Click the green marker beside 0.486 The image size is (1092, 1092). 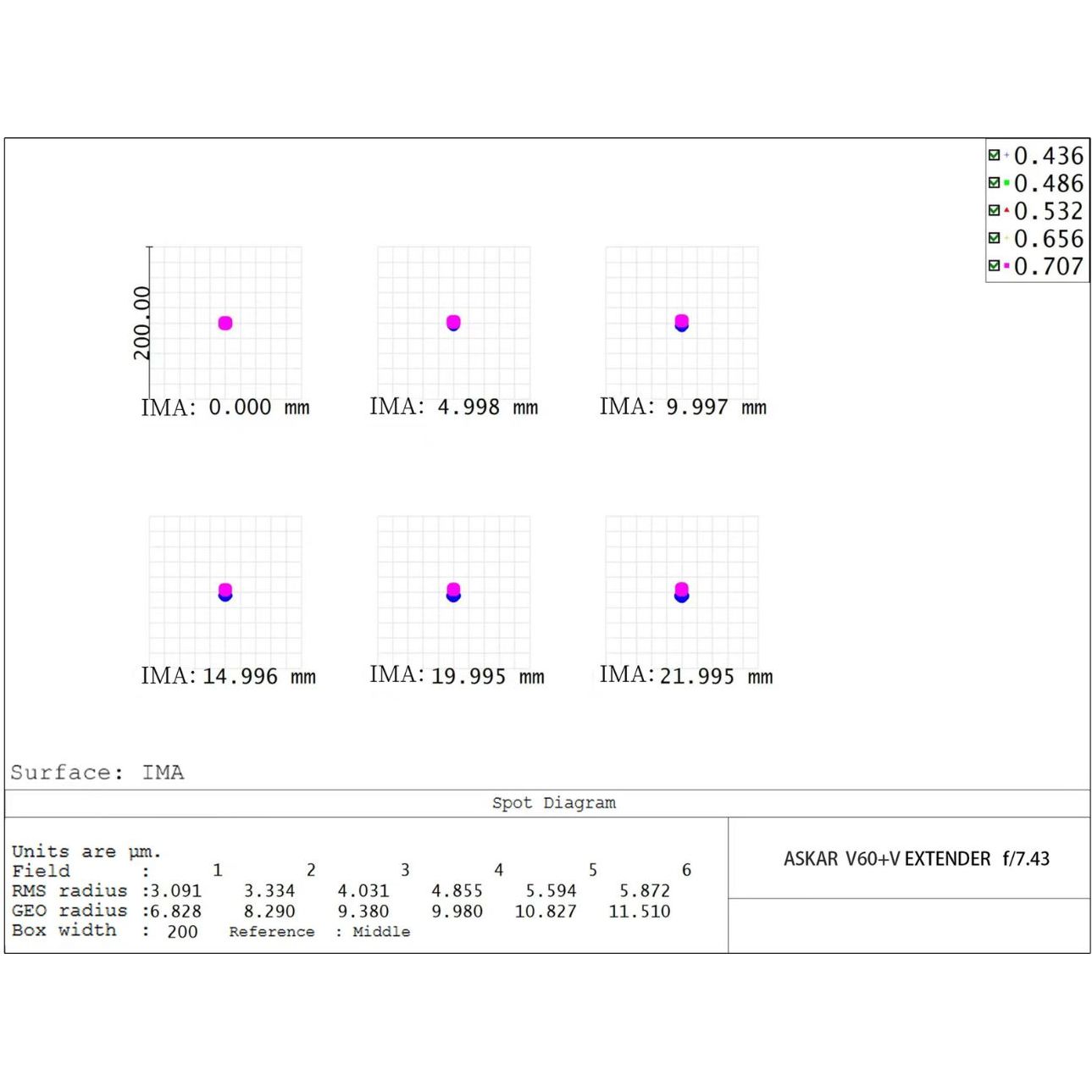click(x=1006, y=183)
